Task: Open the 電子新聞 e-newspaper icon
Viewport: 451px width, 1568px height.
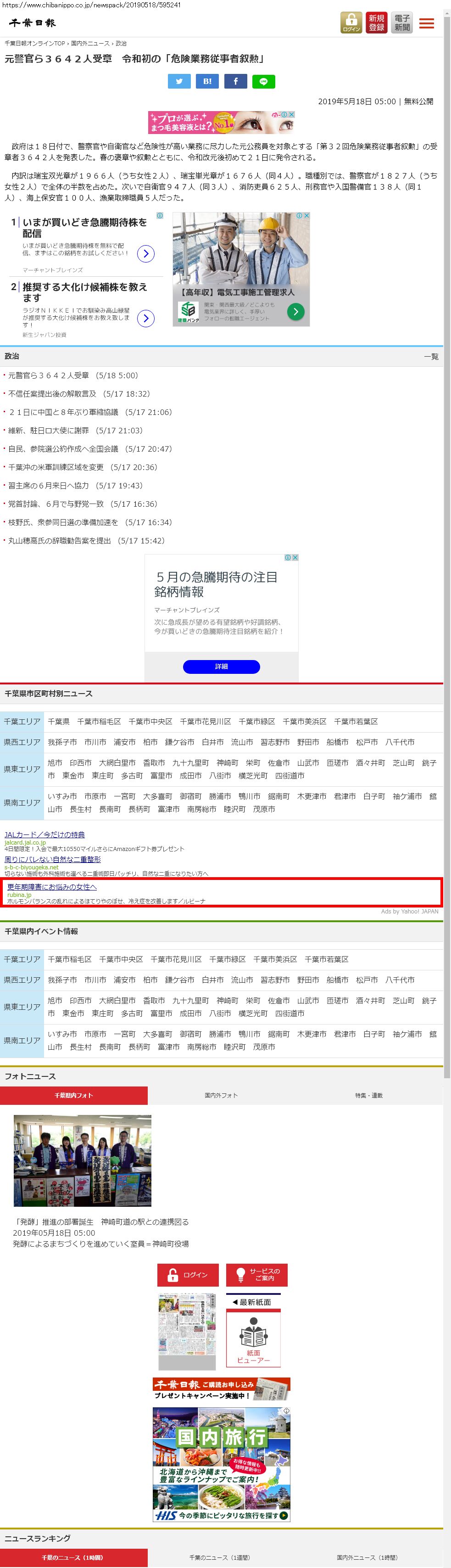Action: [402, 22]
